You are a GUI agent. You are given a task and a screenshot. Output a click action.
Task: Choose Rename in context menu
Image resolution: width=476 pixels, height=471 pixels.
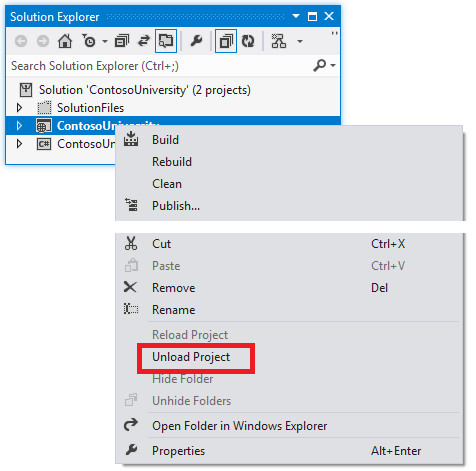[x=174, y=310]
